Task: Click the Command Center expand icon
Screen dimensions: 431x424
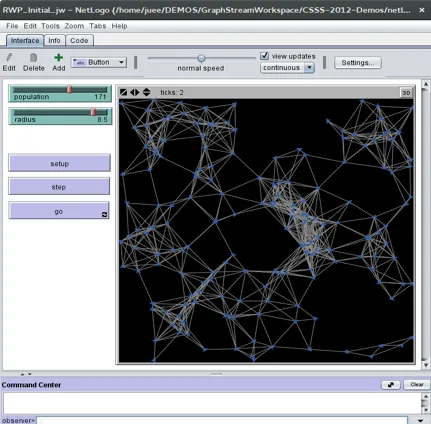Action: point(391,385)
